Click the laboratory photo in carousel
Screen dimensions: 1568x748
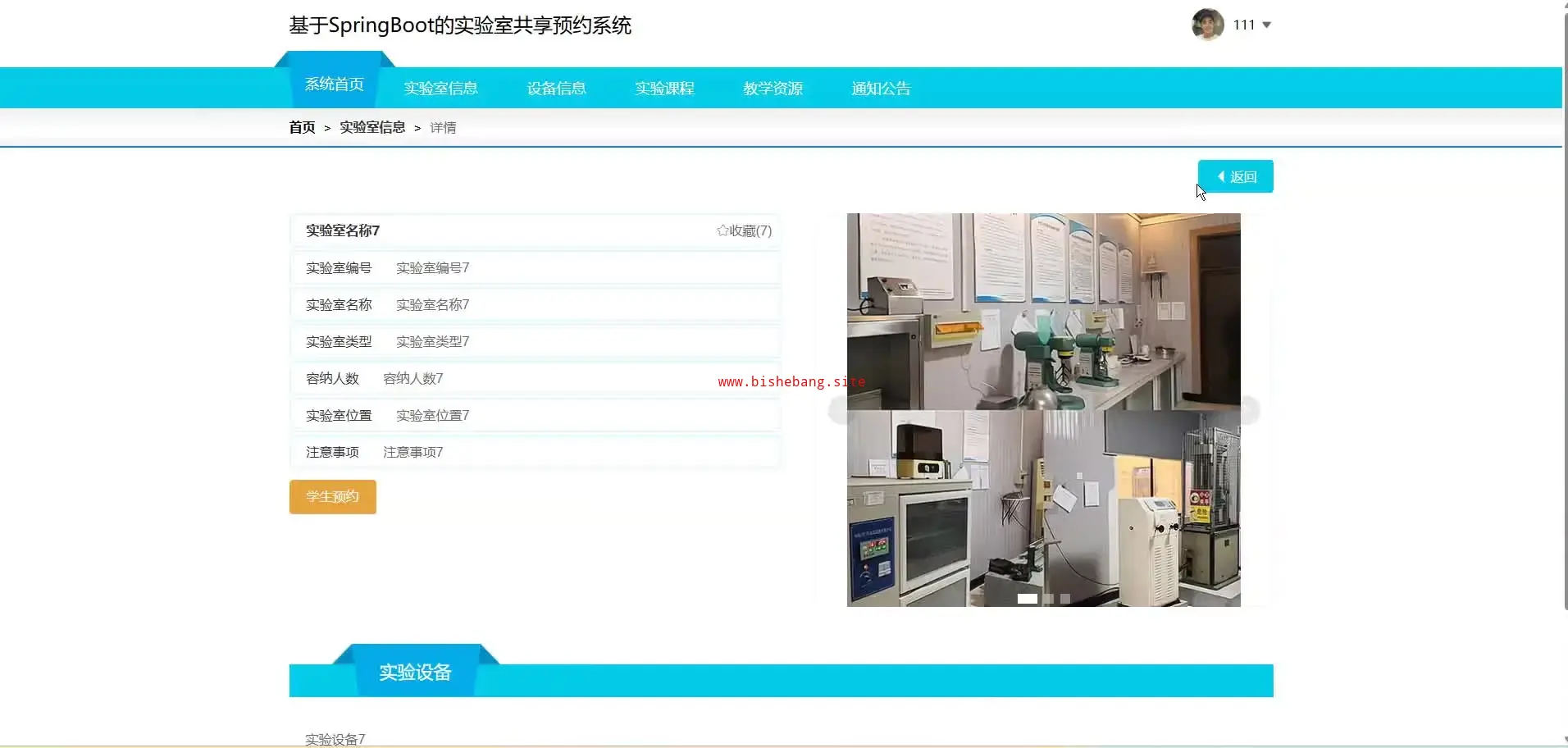tap(1043, 328)
